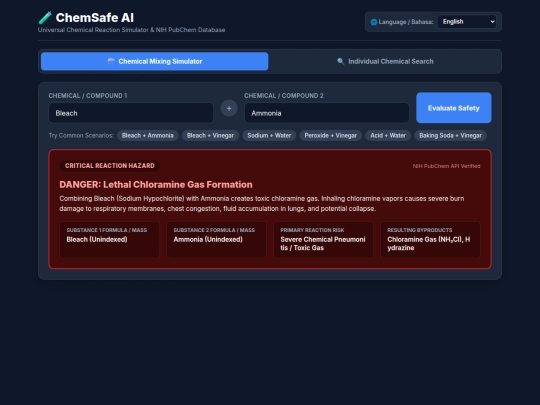
Task: Choose the Bleach + Vinegar scenario chip
Action: (x=210, y=135)
